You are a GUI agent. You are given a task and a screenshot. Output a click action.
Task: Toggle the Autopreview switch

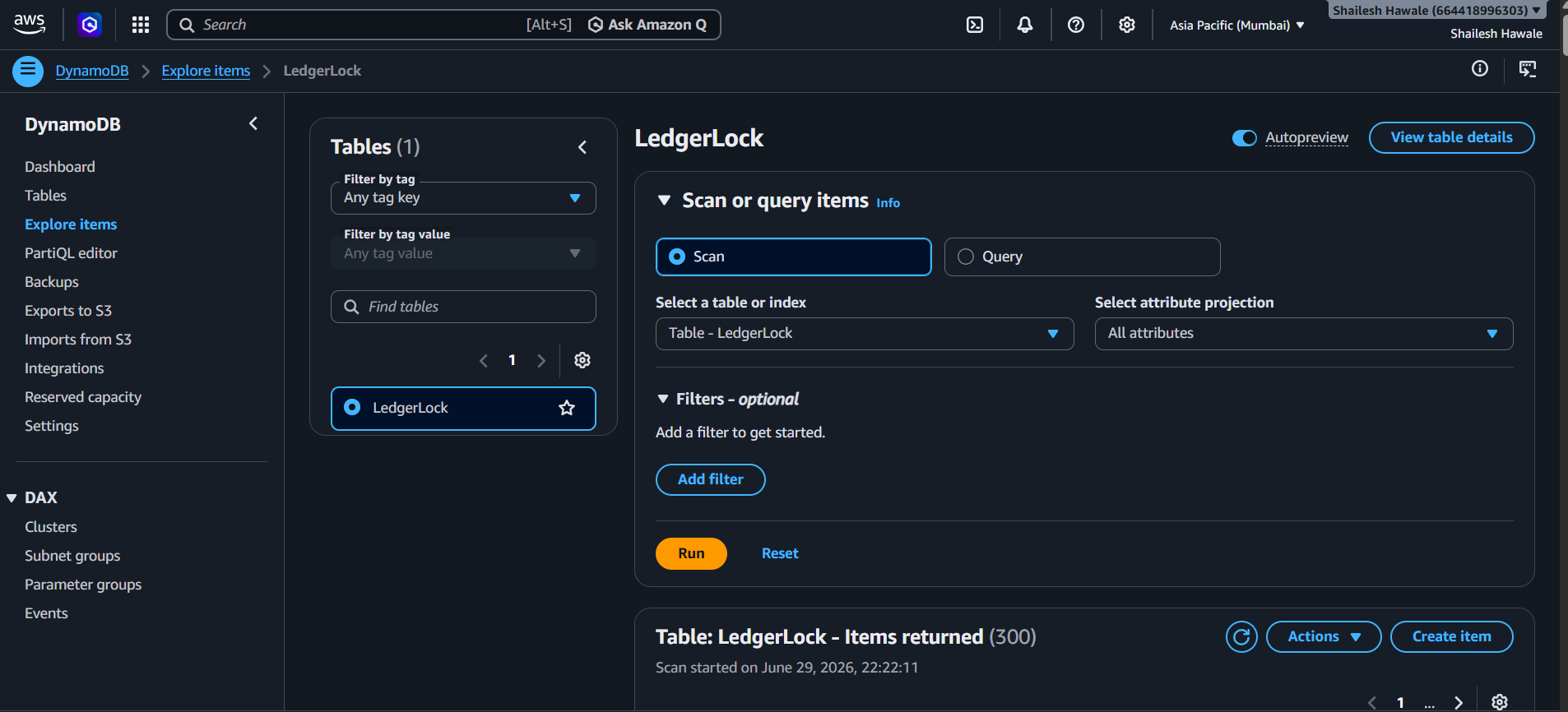(x=1244, y=138)
